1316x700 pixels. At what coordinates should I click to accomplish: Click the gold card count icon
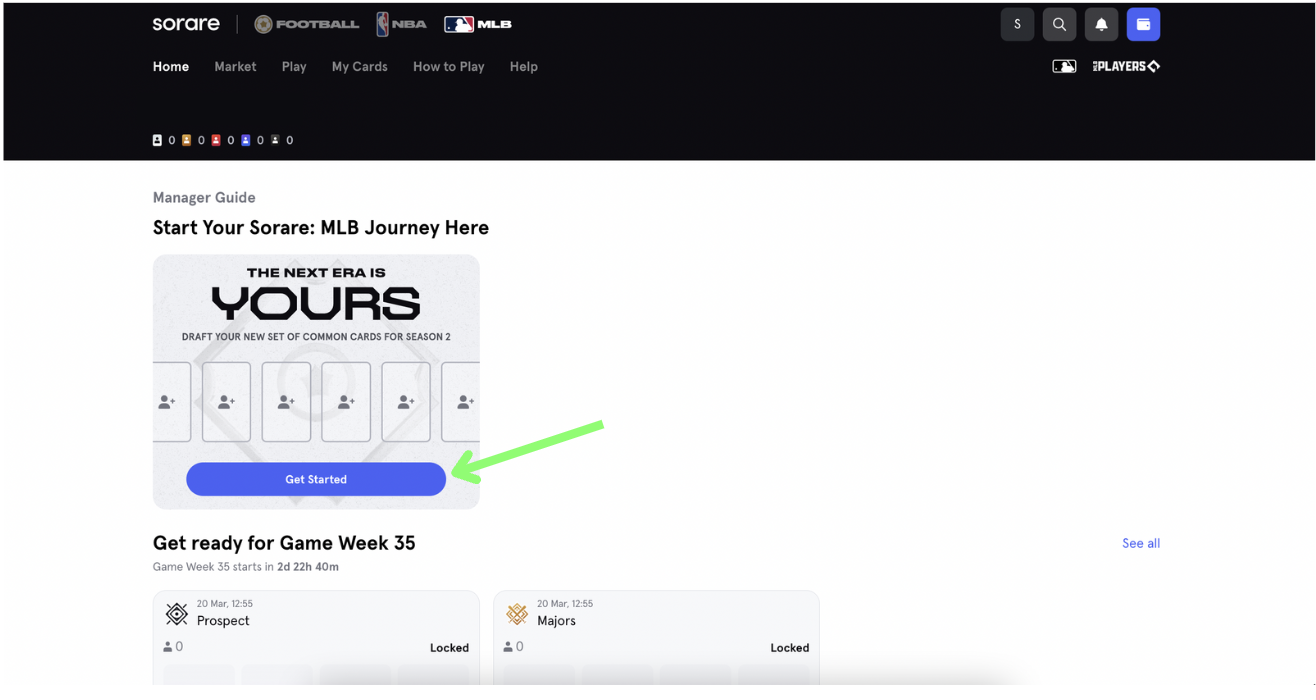186,140
